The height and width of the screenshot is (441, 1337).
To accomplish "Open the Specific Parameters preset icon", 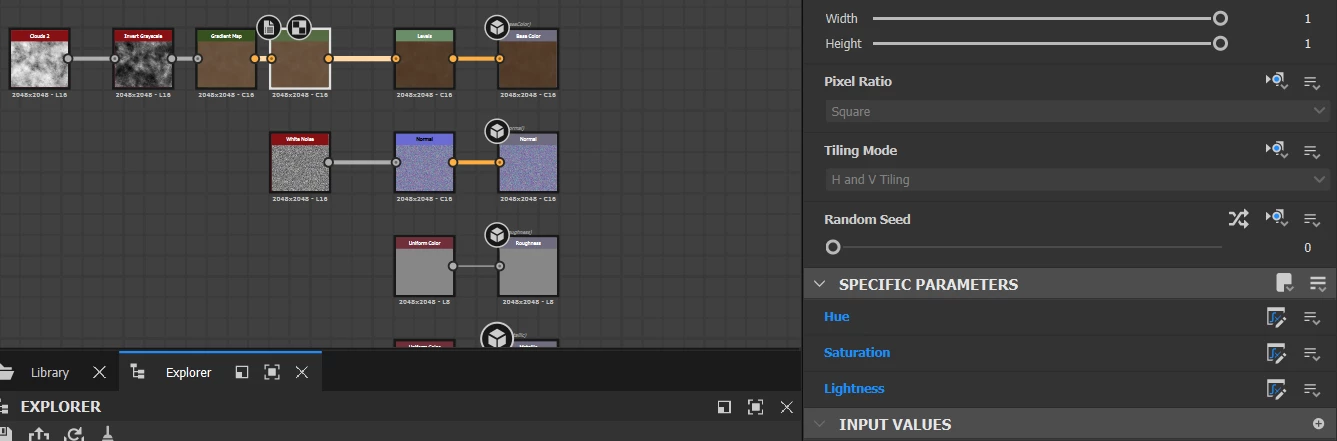I will pyautogui.click(x=1285, y=284).
